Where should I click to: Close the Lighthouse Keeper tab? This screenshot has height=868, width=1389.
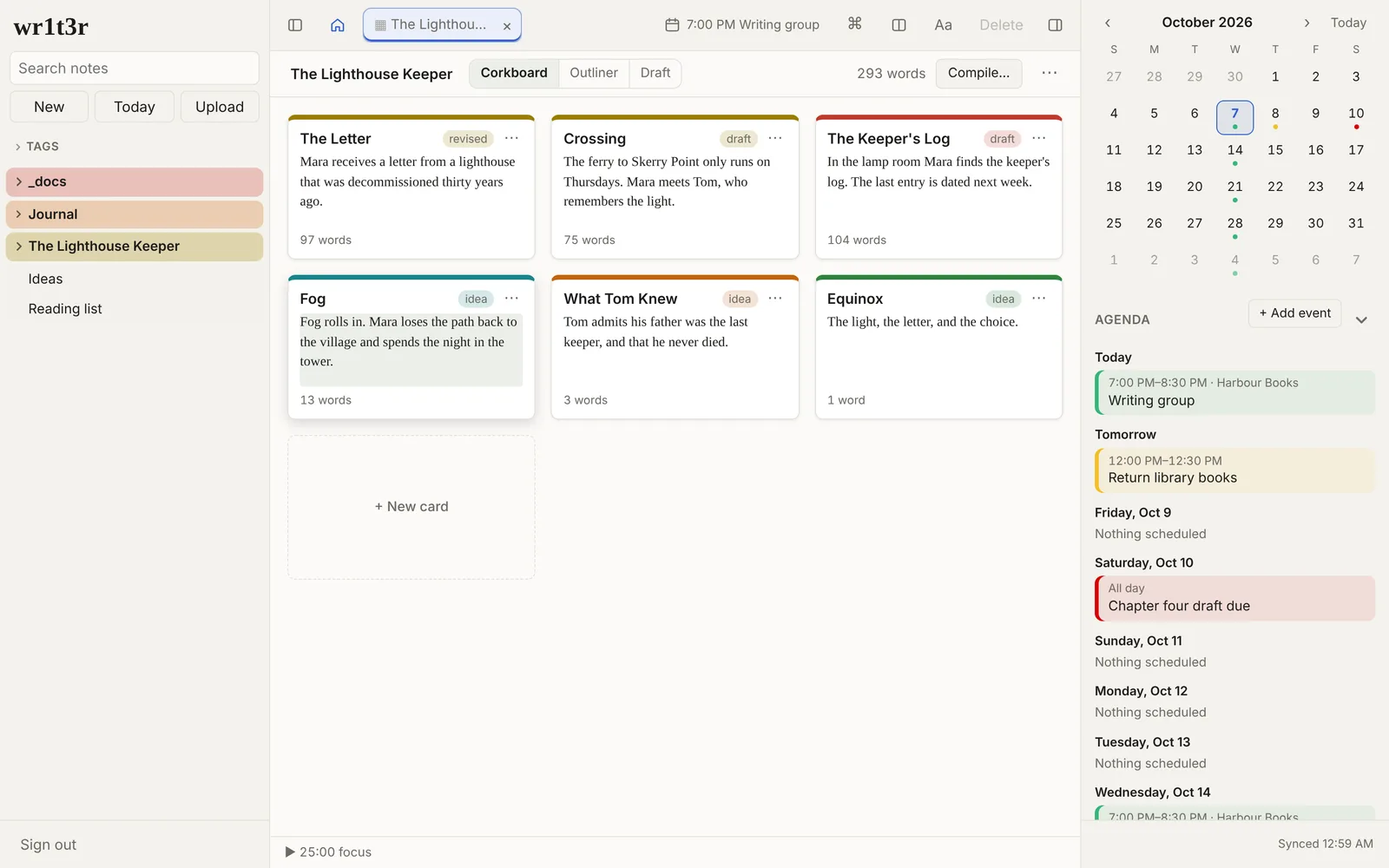coord(507,26)
